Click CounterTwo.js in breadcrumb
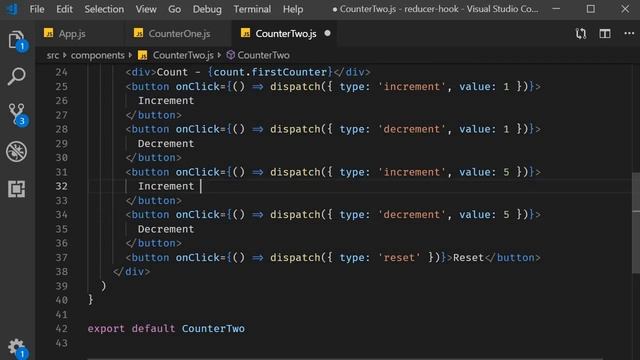The image size is (640, 360). click(x=183, y=55)
